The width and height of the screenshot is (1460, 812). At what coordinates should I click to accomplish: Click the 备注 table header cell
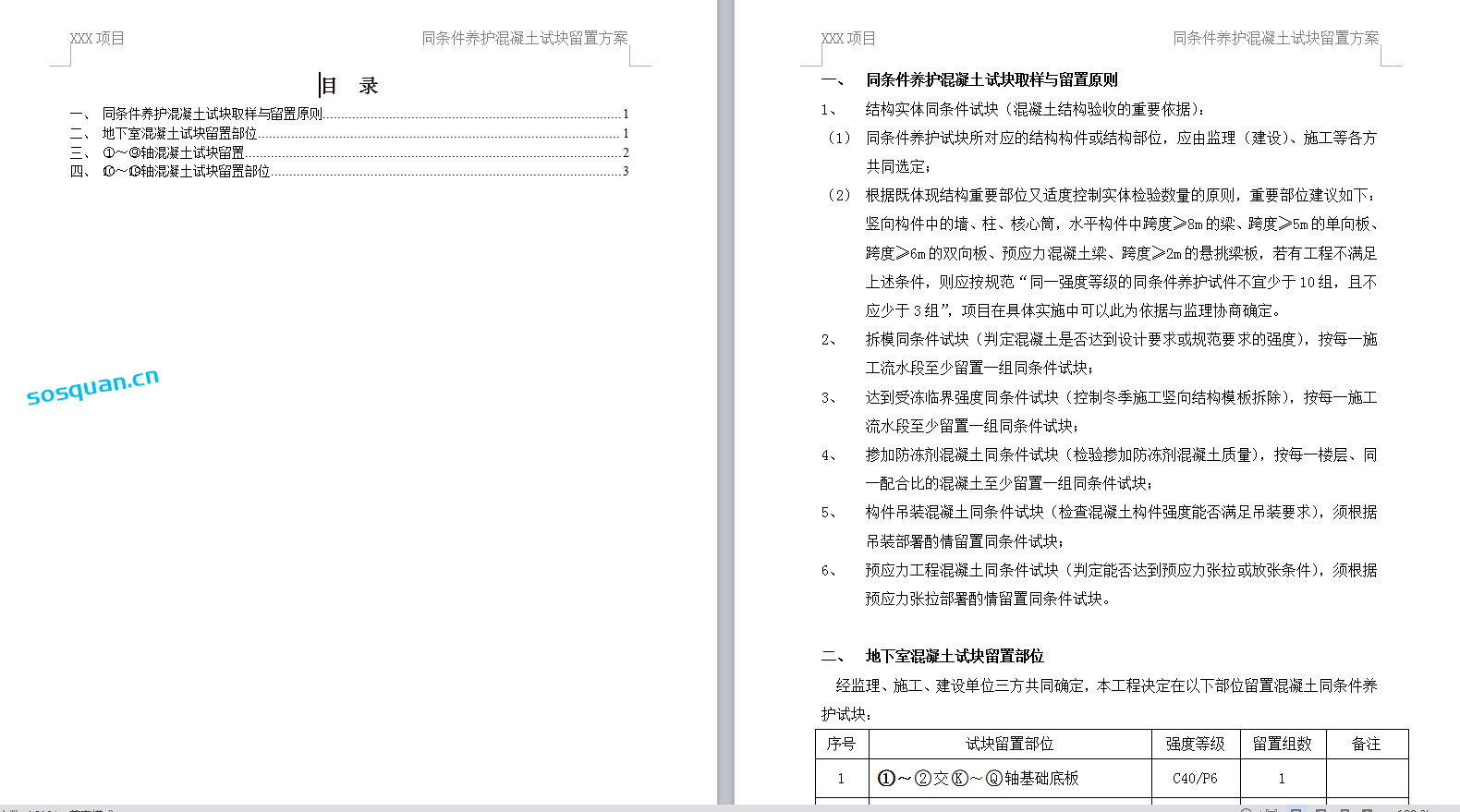[x=1366, y=744]
